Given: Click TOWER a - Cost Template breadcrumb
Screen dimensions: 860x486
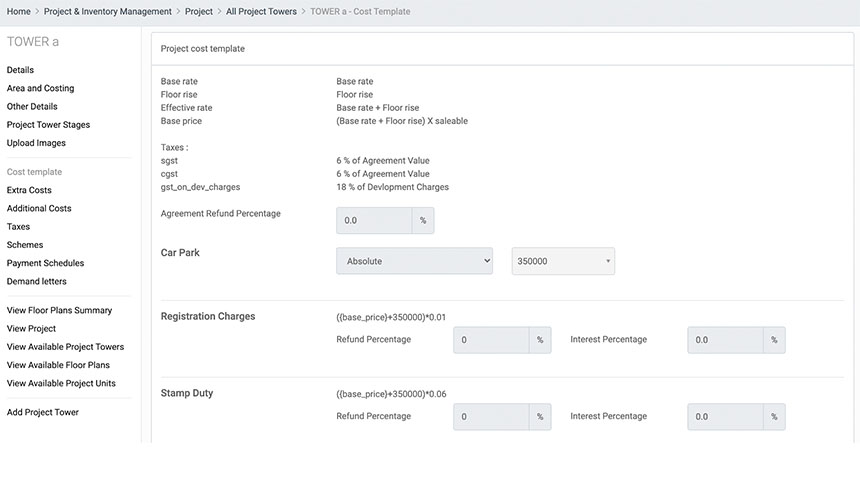Looking at the screenshot, I should tap(360, 12).
